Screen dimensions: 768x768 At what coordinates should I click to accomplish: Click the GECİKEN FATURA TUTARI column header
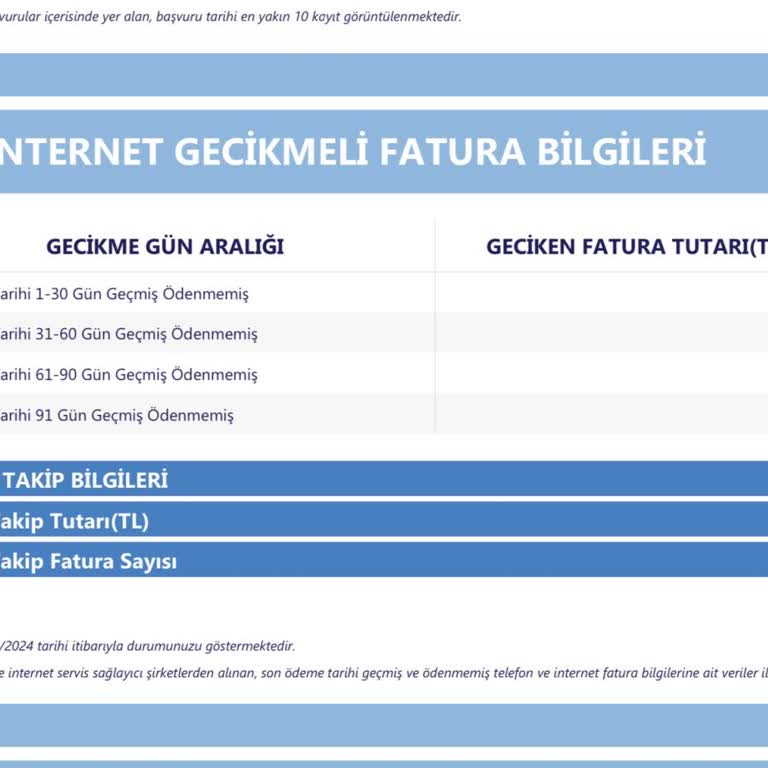click(x=627, y=246)
